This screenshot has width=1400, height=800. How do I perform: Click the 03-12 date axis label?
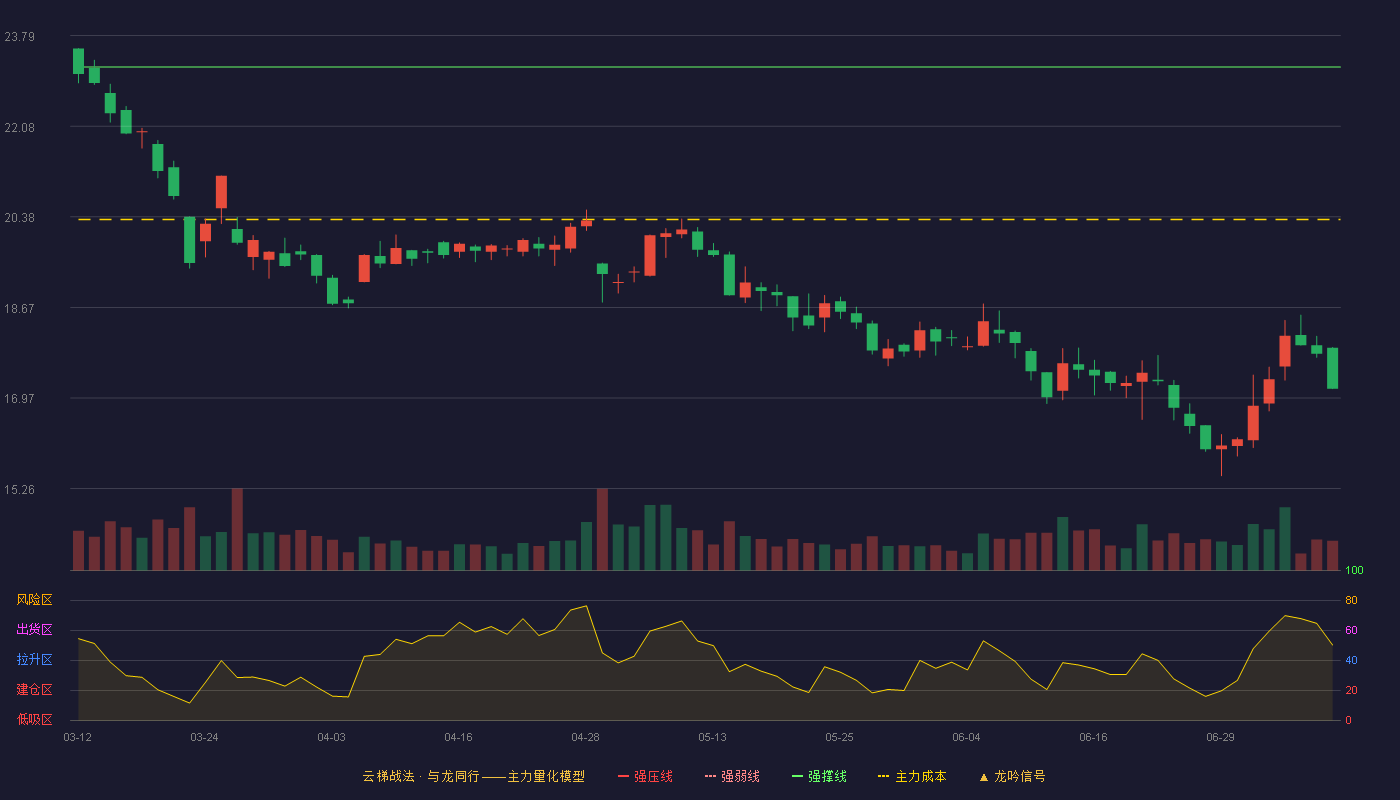(x=77, y=737)
